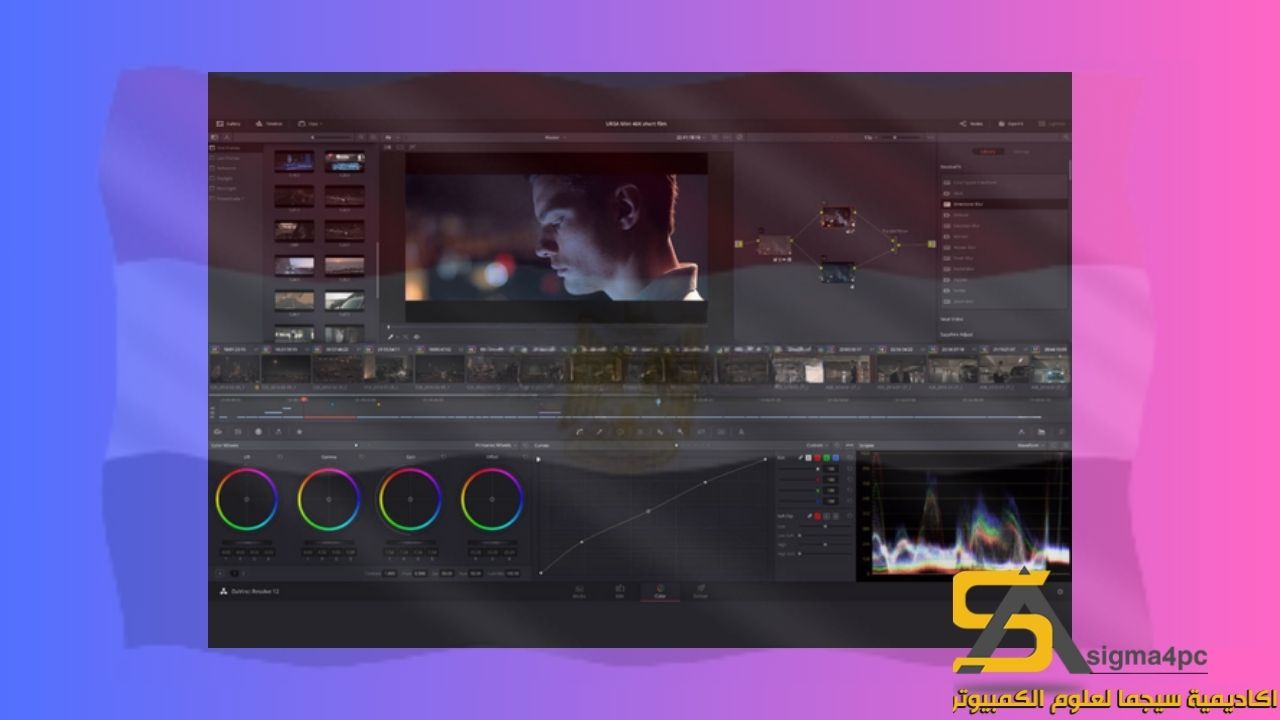Switch to the Color page
This screenshot has height=720, width=1280.
[660, 592]
